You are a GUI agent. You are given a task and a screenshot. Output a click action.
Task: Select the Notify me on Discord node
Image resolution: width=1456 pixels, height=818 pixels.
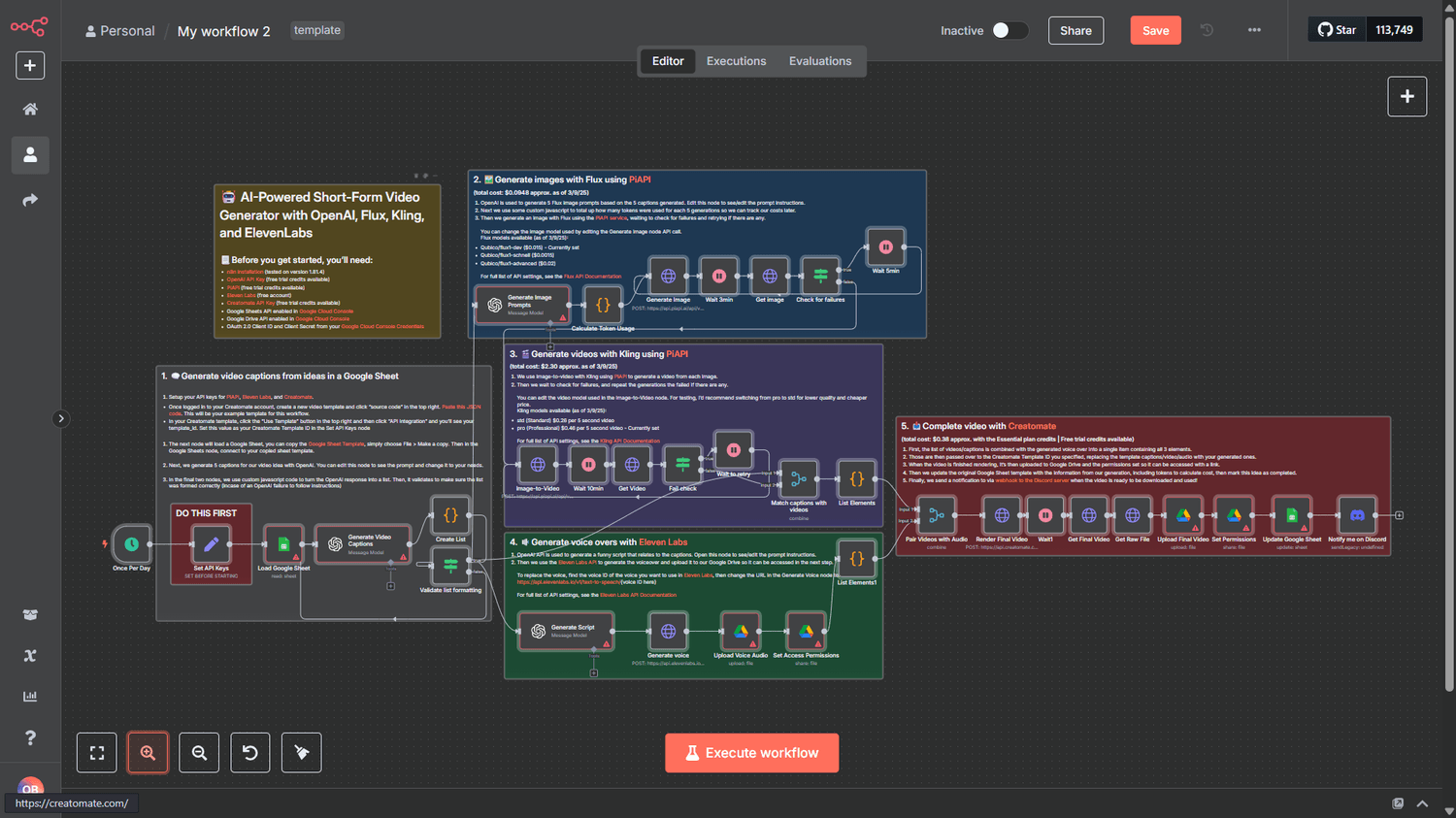1357,515
